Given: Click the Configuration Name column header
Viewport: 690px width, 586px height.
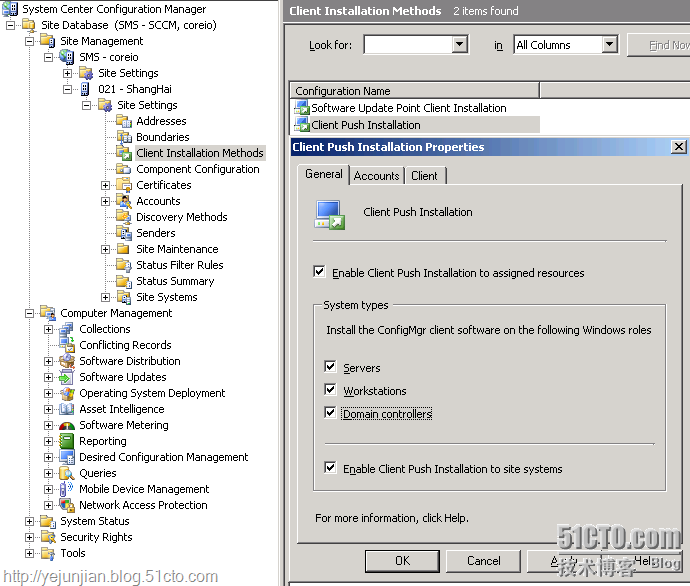Looking at the screenshot, I should (x=414, y=91).
